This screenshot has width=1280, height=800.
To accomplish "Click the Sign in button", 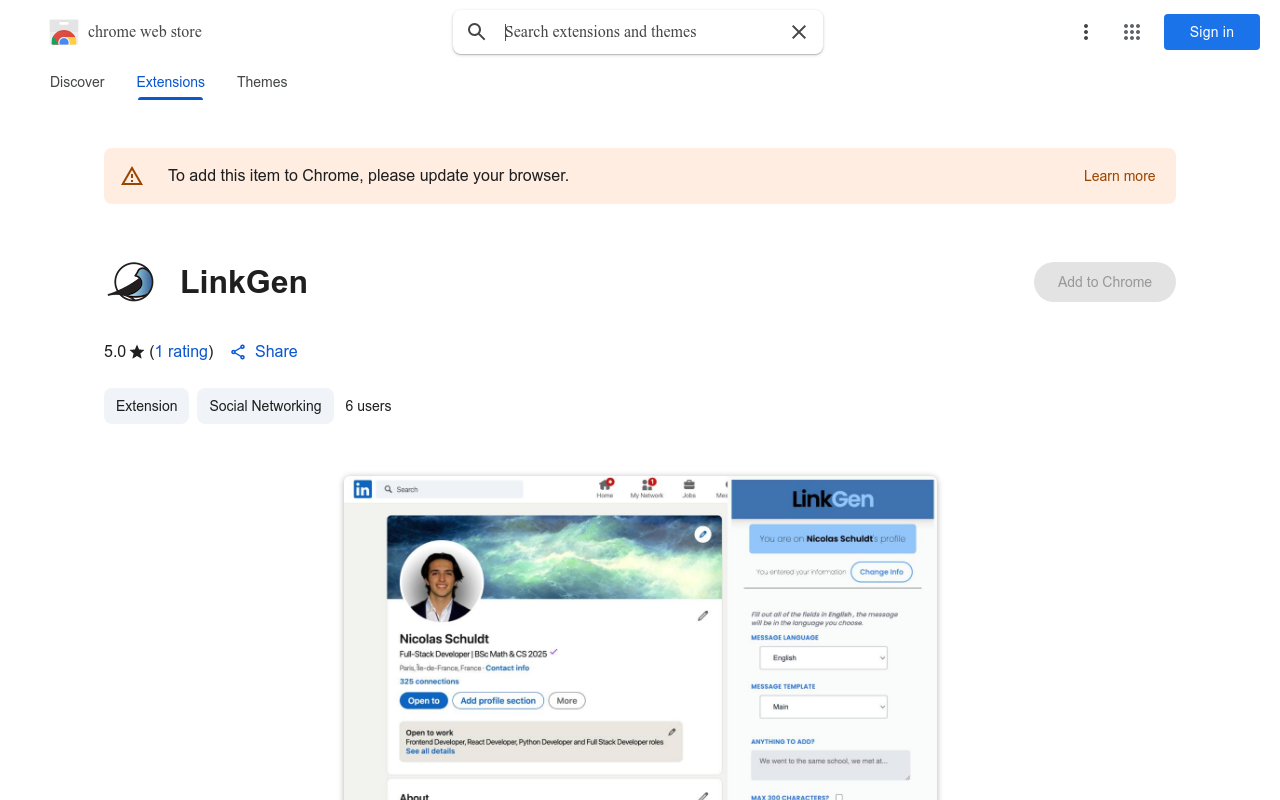I will pos(1212,32).
